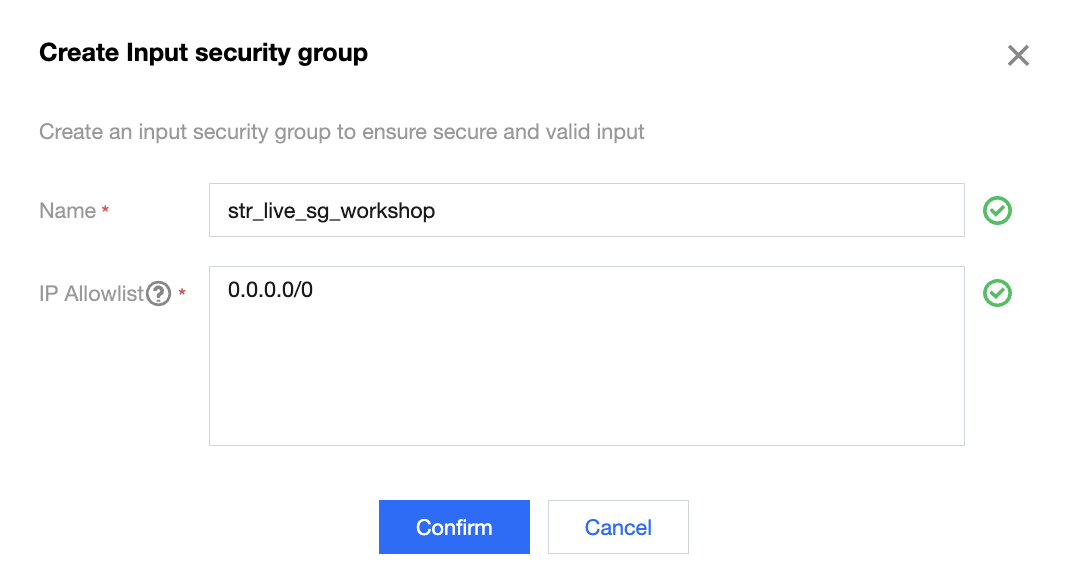Click the green checkmark beside Name field

(x=997, y=211)
